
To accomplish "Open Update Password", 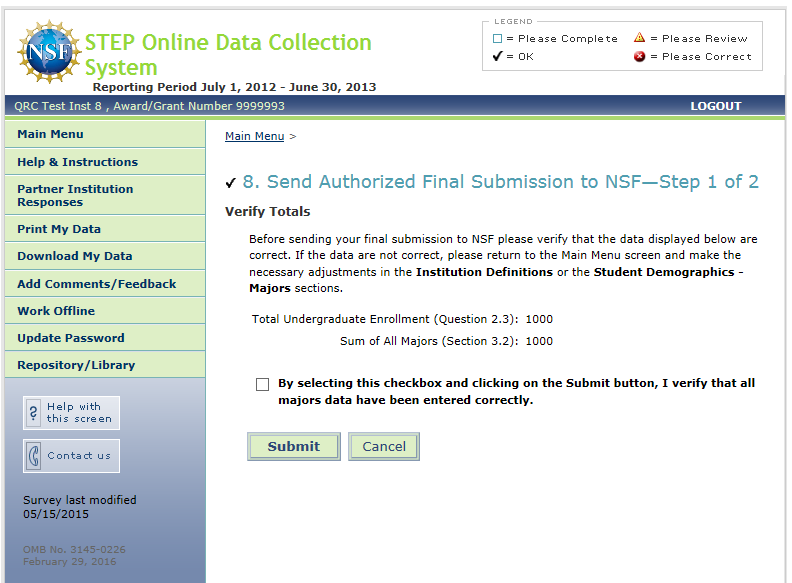I will 105,338.
